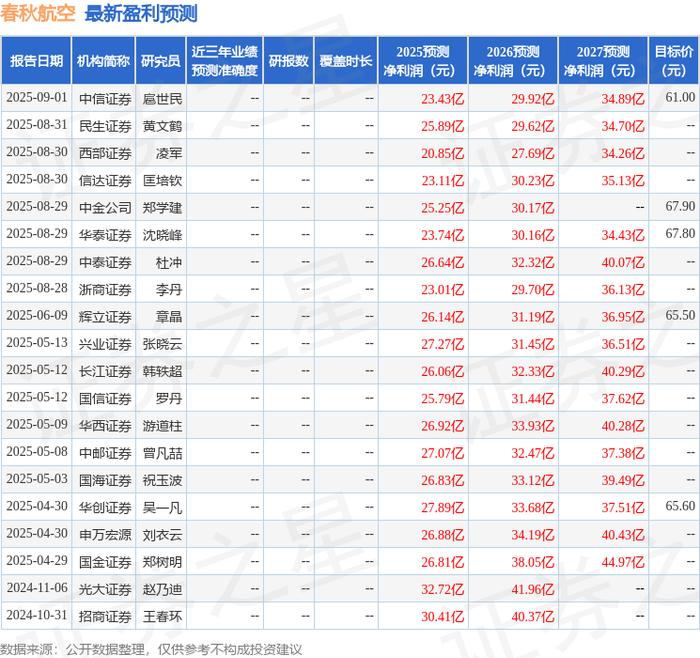The width and height of the screenshot is (700, 658).
Task: Click analyst name 沈晓峰
Action: 162,235
